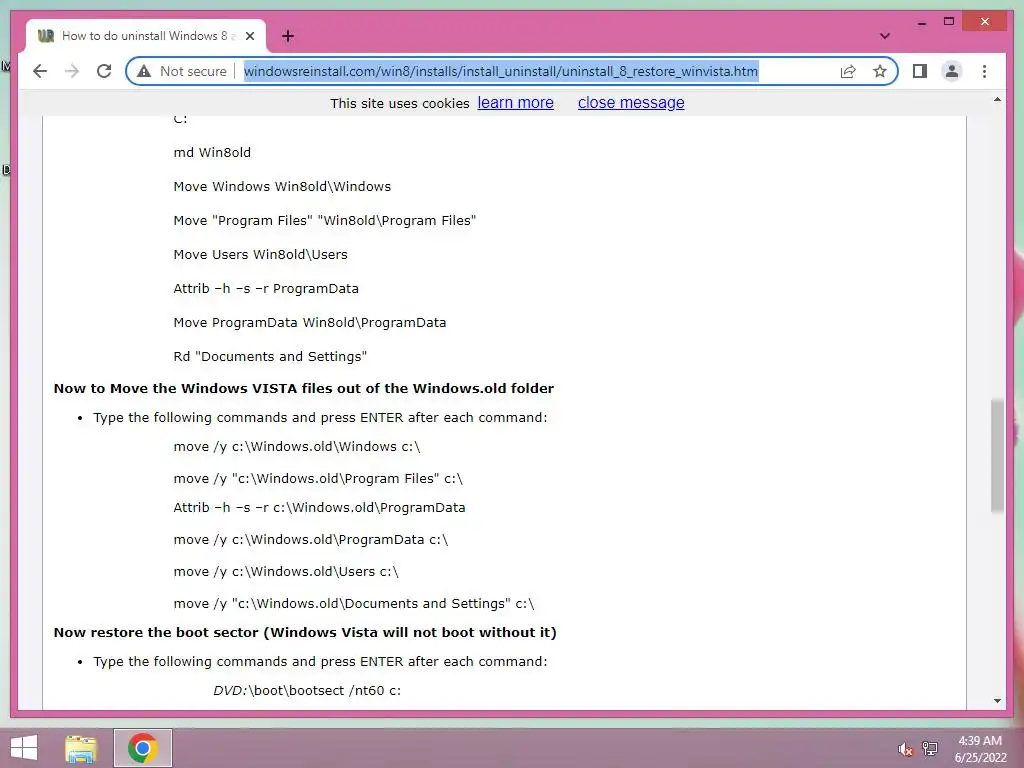Click the page scrollbar up arrow
Screen dimensions: 1024x768
coord(997,100)
